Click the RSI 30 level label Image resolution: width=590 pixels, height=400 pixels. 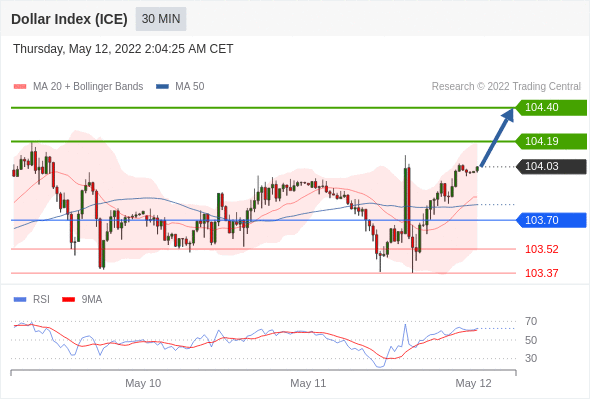pos(531,358)
